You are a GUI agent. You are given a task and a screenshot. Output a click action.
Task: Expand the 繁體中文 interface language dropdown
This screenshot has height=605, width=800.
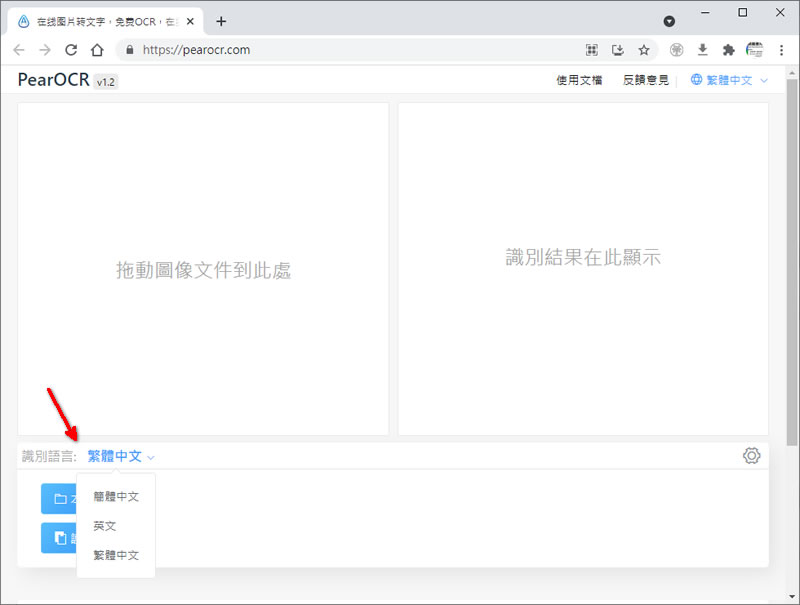pos(729,80)
